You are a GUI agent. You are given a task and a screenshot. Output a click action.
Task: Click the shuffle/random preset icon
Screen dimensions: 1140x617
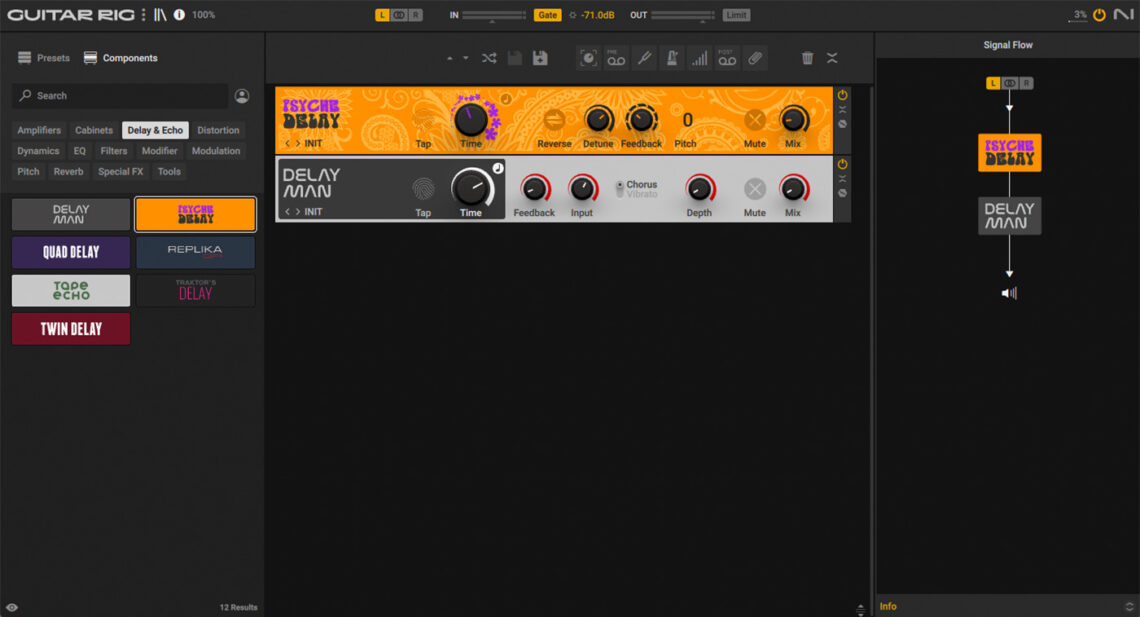(489, 57)
